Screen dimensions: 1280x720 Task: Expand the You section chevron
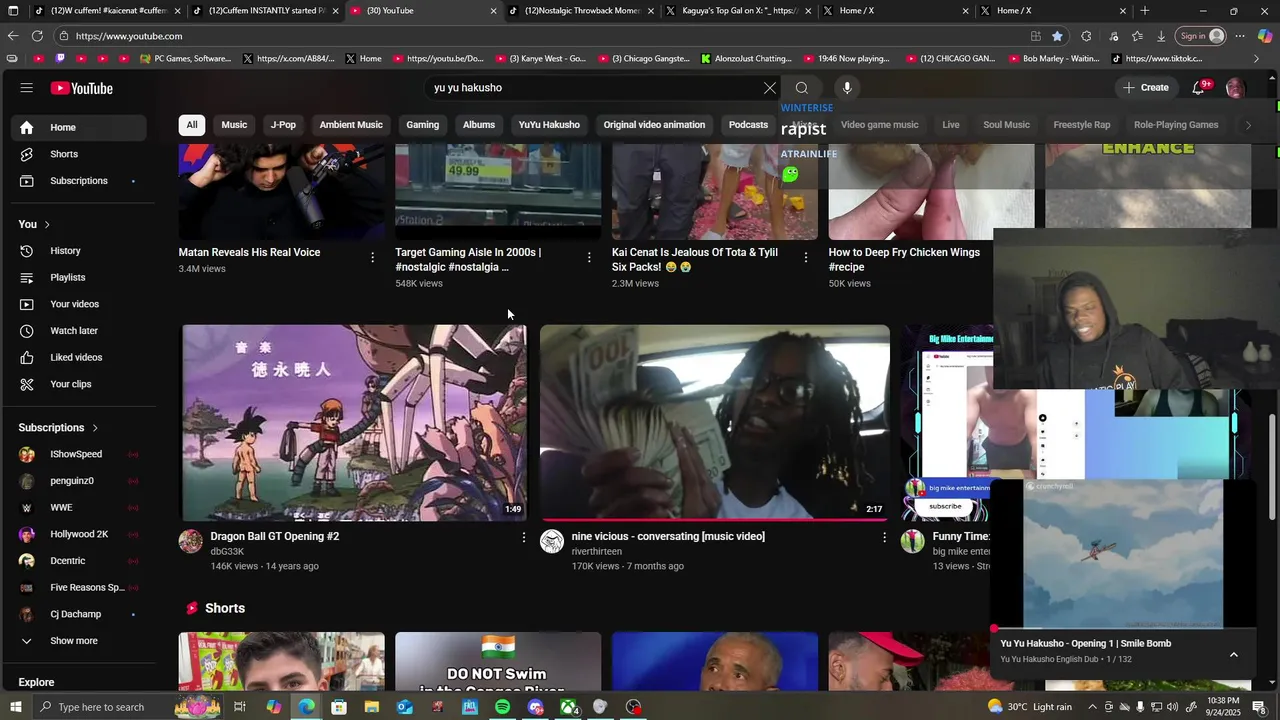47,224
